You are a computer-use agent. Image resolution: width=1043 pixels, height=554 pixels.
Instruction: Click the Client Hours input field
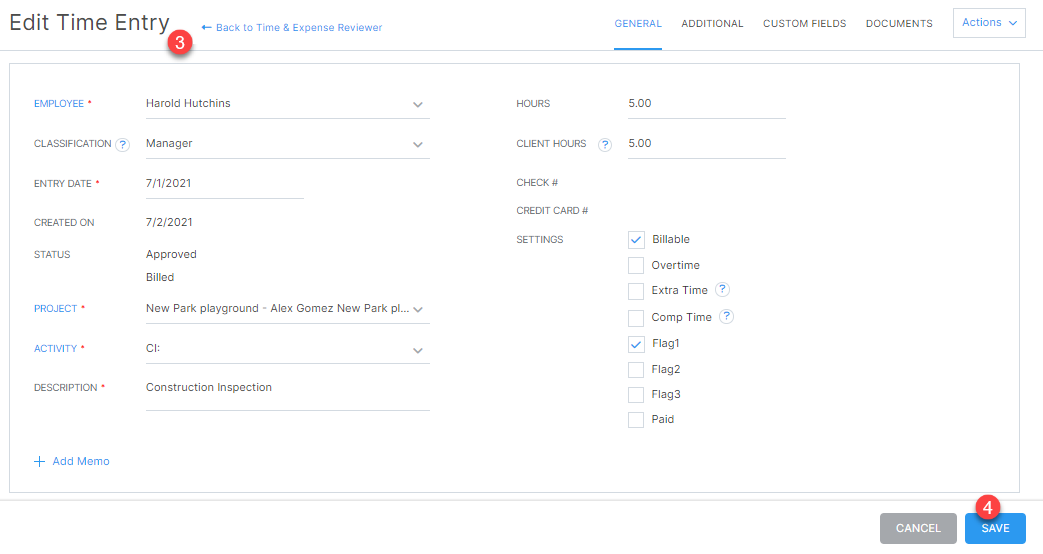(x=706, y=144)
